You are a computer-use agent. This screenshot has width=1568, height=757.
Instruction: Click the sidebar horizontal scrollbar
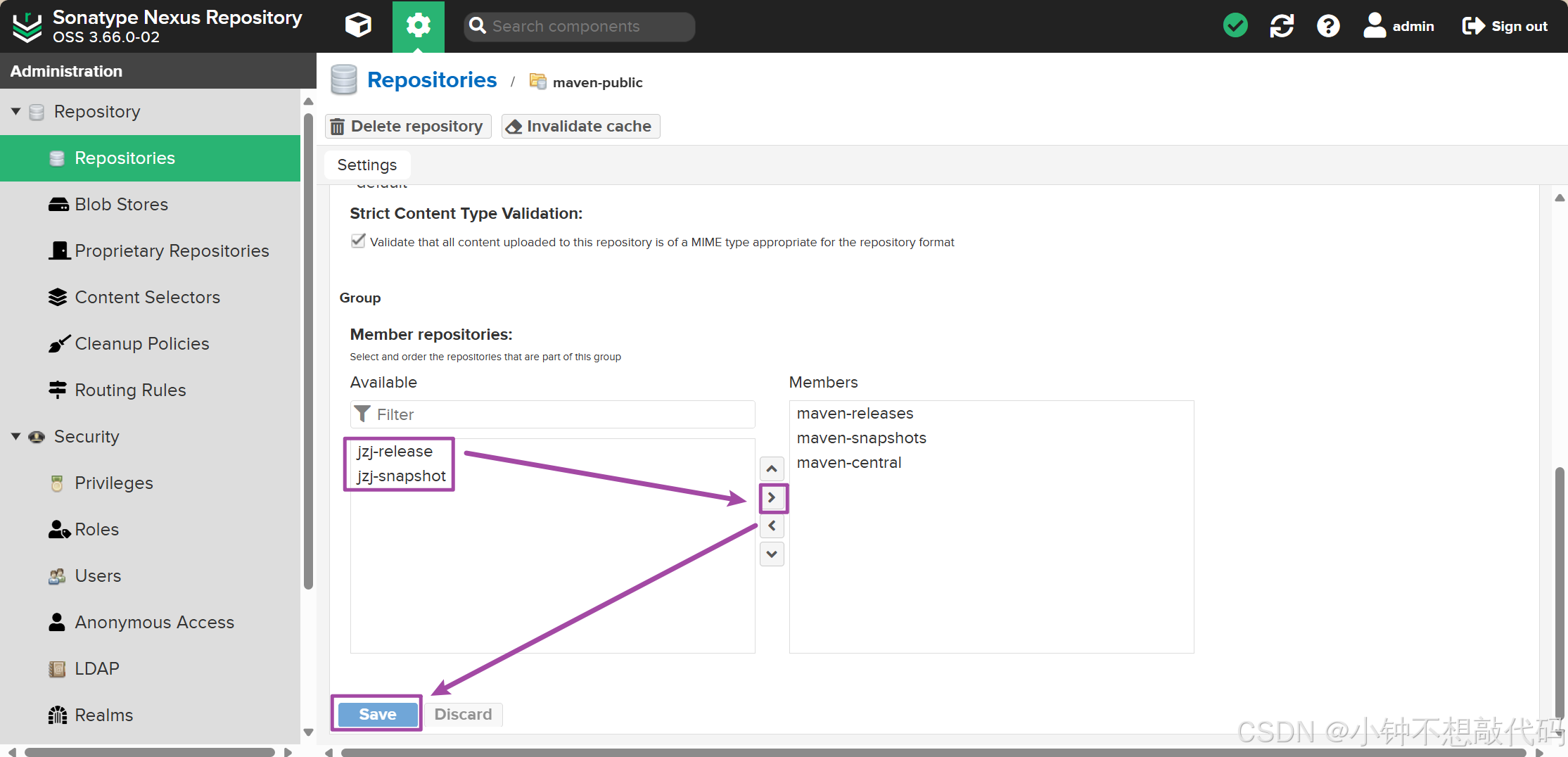[x=149, y=752]
